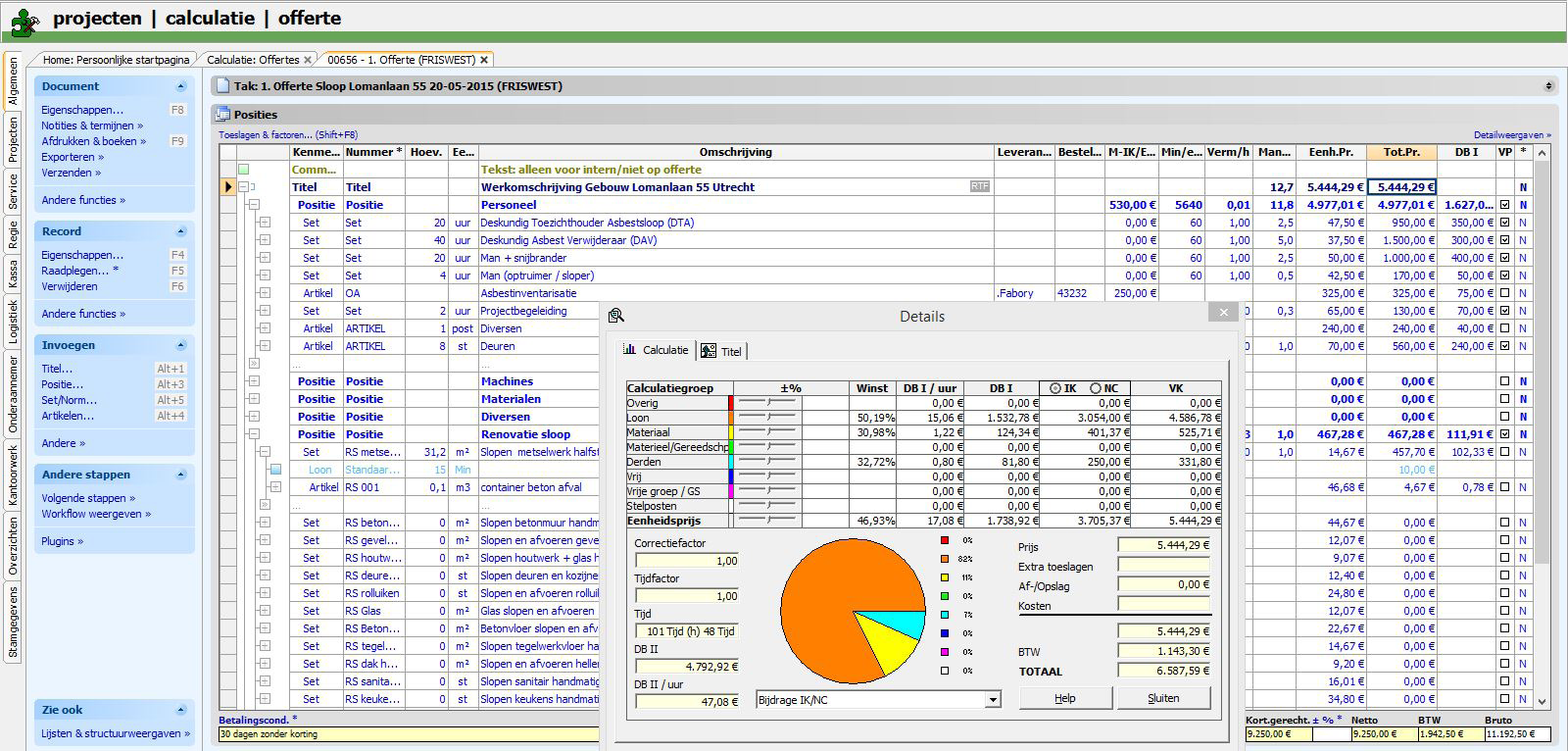Collapse the Zie ook sidebar panel
This screenshot has height=751, width=1568.
click(x=180, y=710)
